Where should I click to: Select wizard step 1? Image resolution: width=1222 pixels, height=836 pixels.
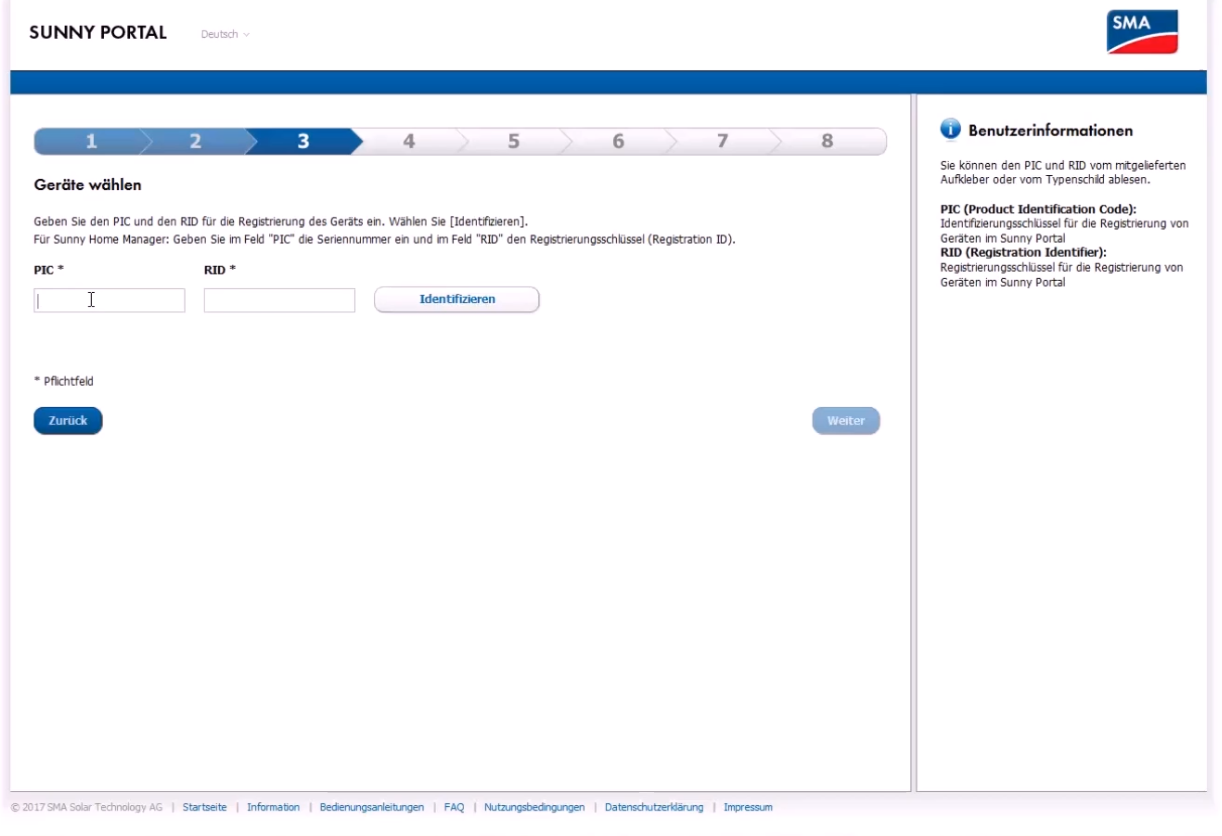click(x=90, y=142)
